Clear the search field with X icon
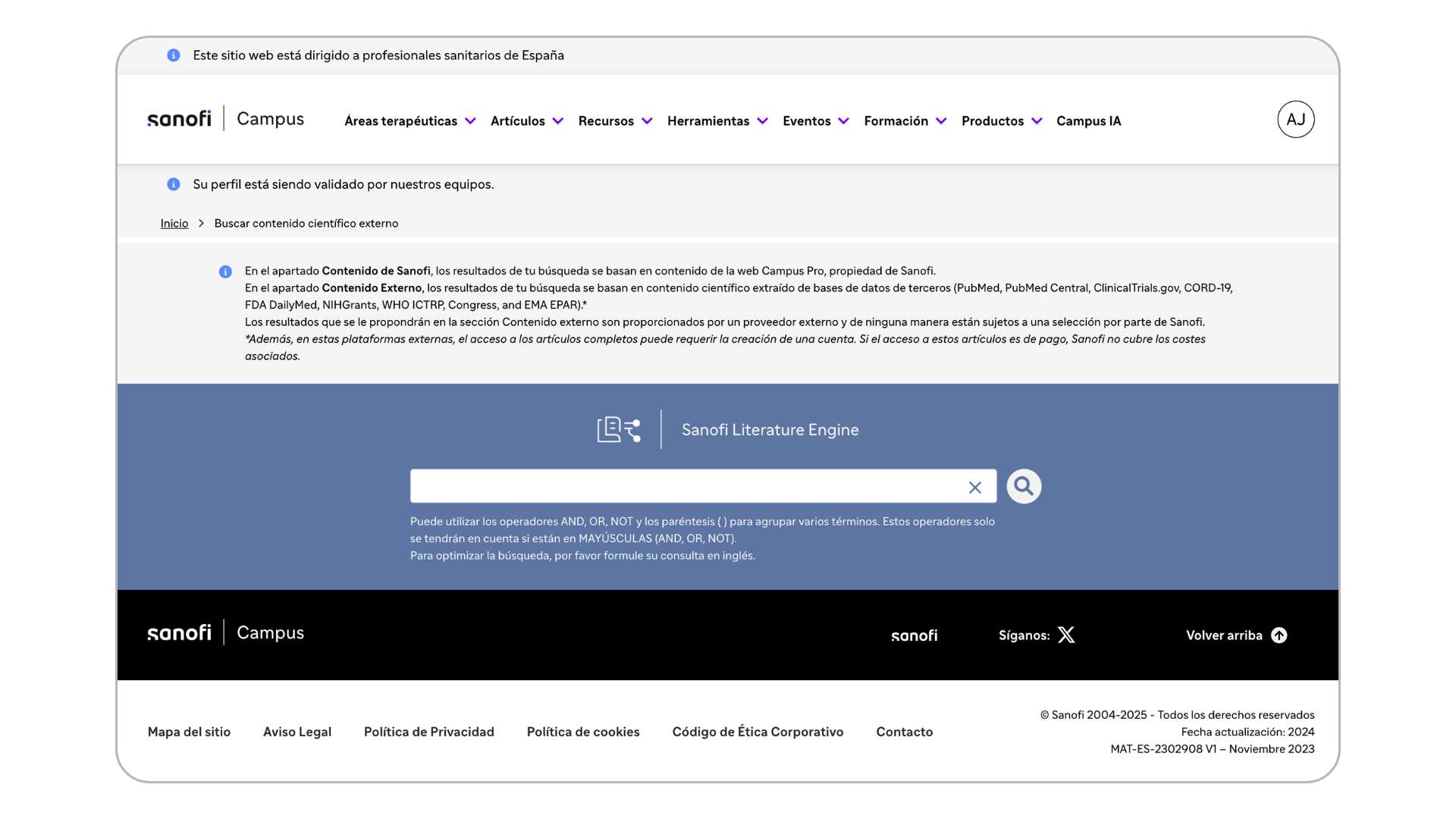 975,488
